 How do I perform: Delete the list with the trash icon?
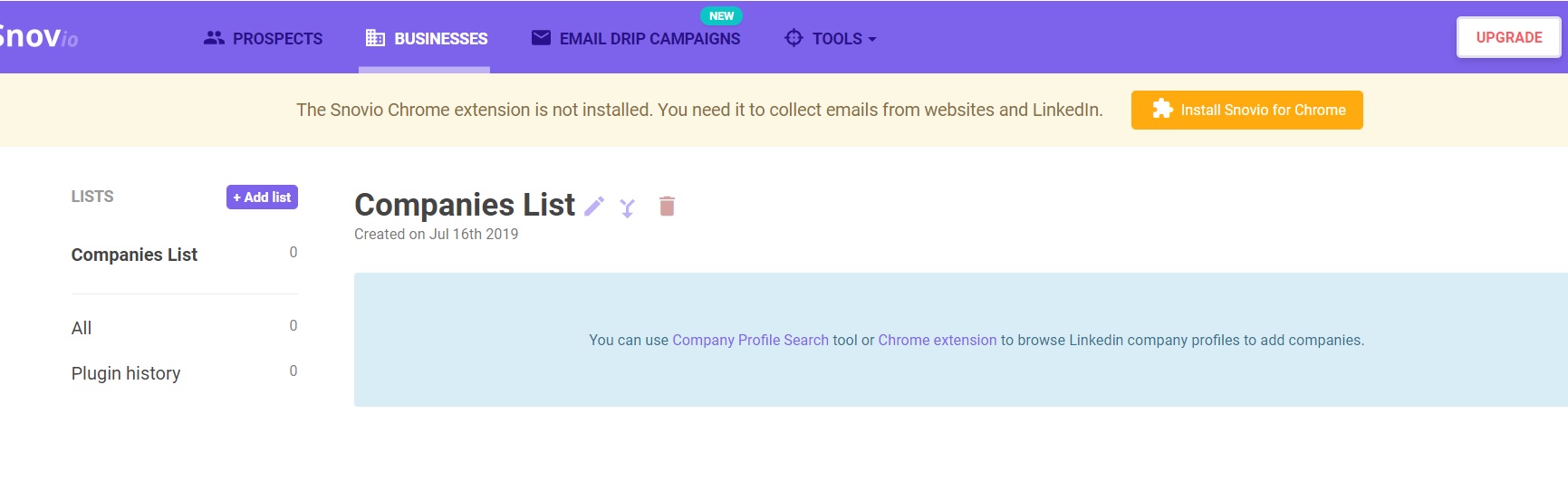pos(668,207)
